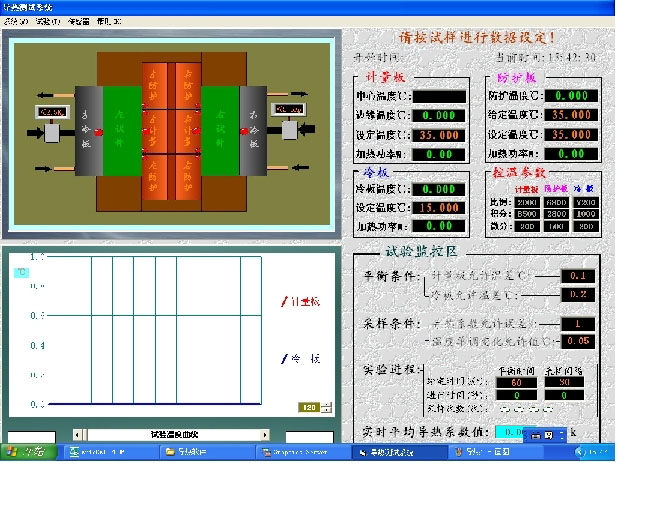Click the right pump box beside cold plate

290,130
